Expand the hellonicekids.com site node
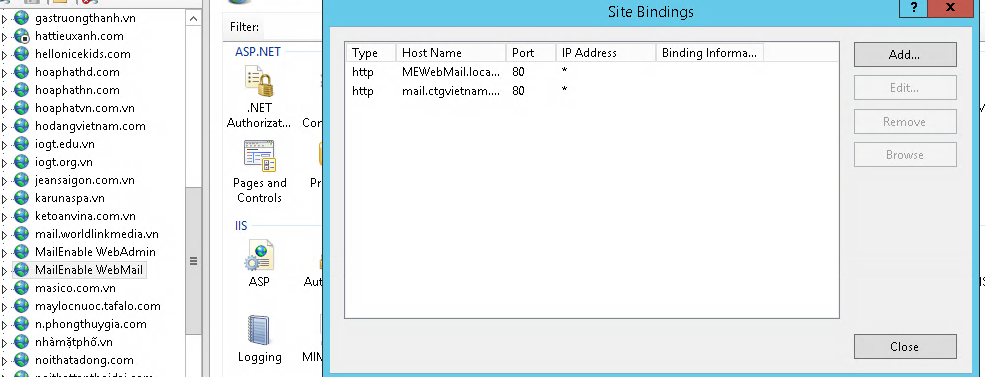The height and width of the screenshot is (377, 985). click(x=4, y=55)
